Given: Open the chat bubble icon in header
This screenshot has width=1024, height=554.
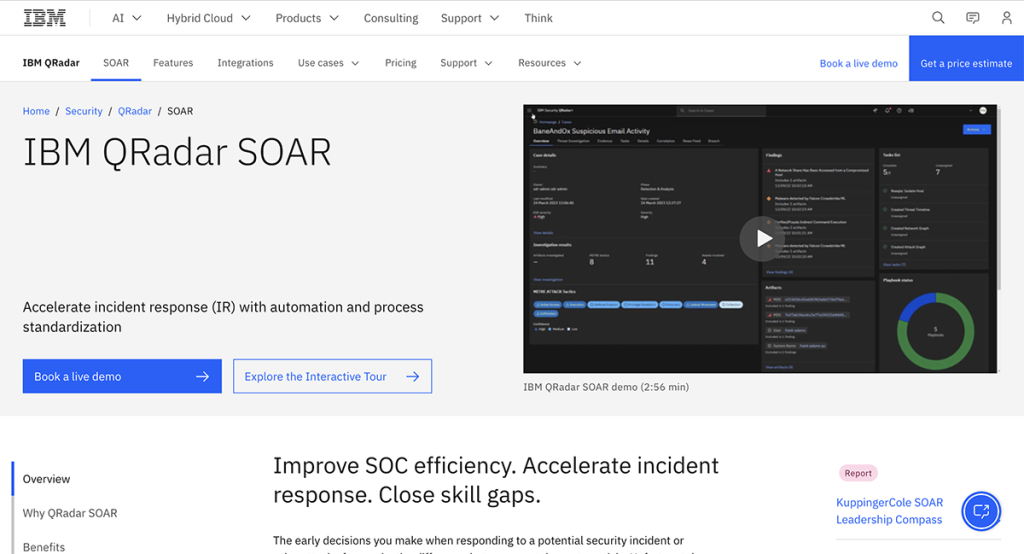Looking at the screenshot, I should tap(972, 18).
